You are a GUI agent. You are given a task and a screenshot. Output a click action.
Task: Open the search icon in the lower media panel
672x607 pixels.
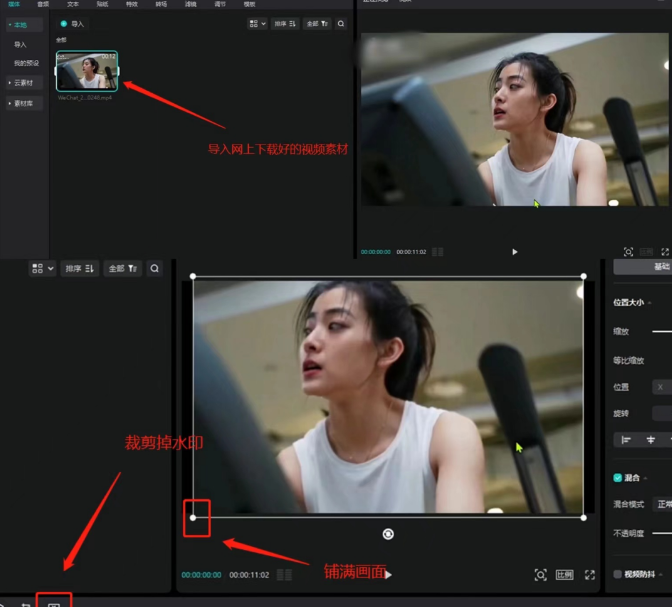tap(154, 268)
